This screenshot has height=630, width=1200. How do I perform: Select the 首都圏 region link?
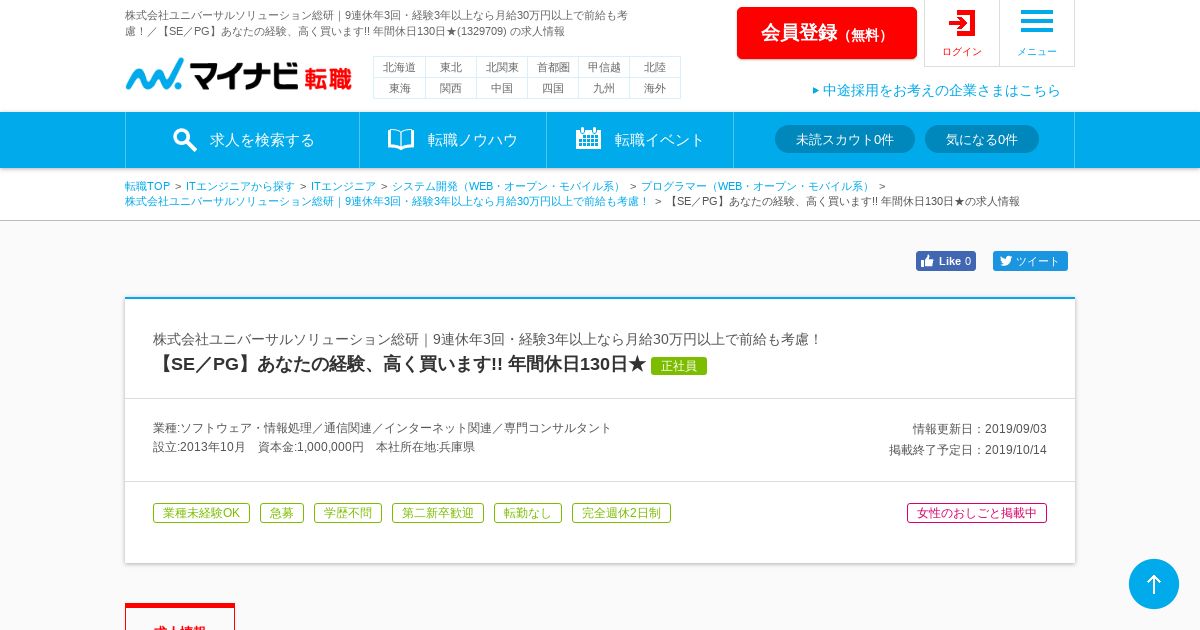pyautogui.click(x=553, y=67)
